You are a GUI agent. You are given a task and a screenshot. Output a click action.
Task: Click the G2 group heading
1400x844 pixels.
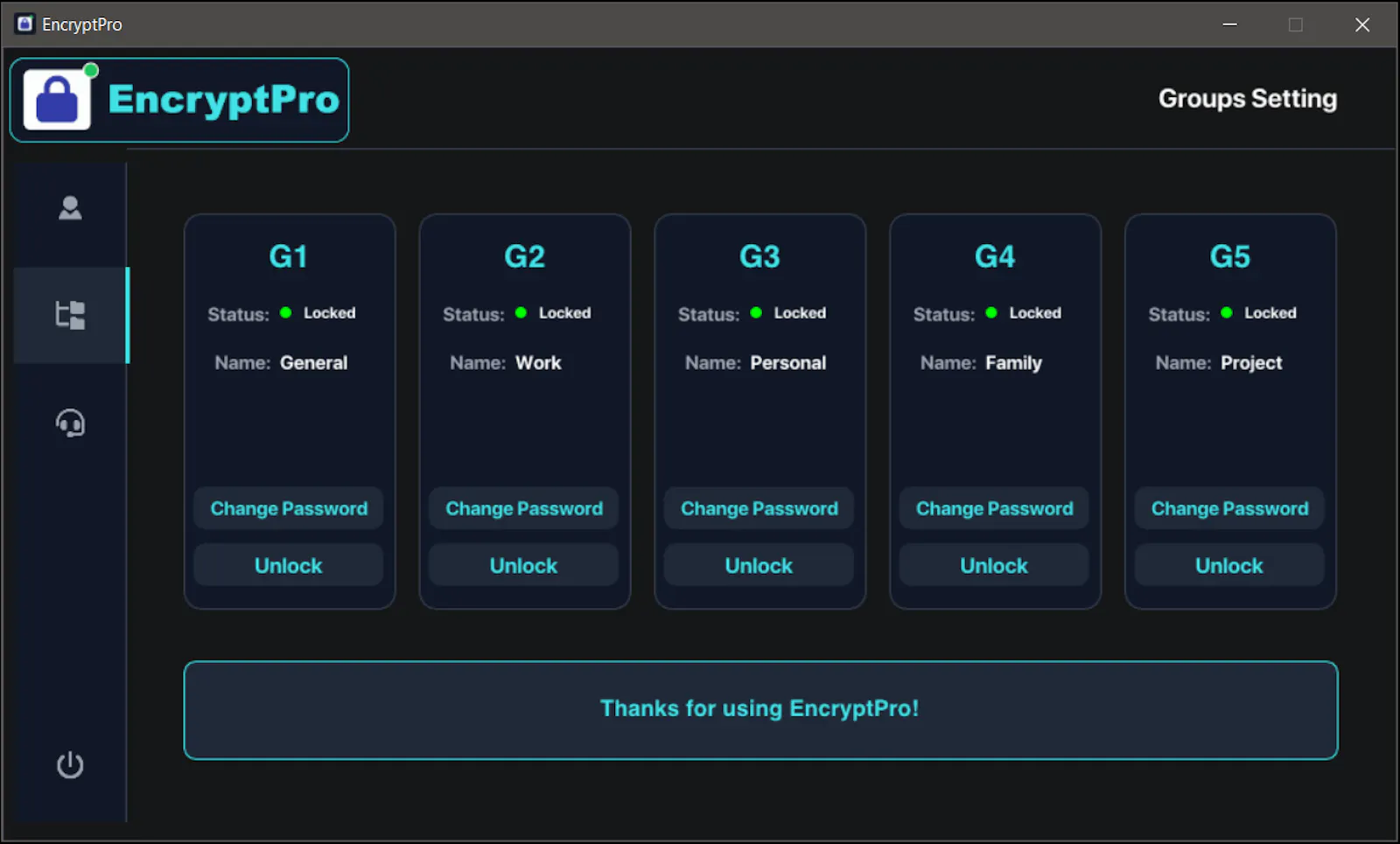pos(524,256)
